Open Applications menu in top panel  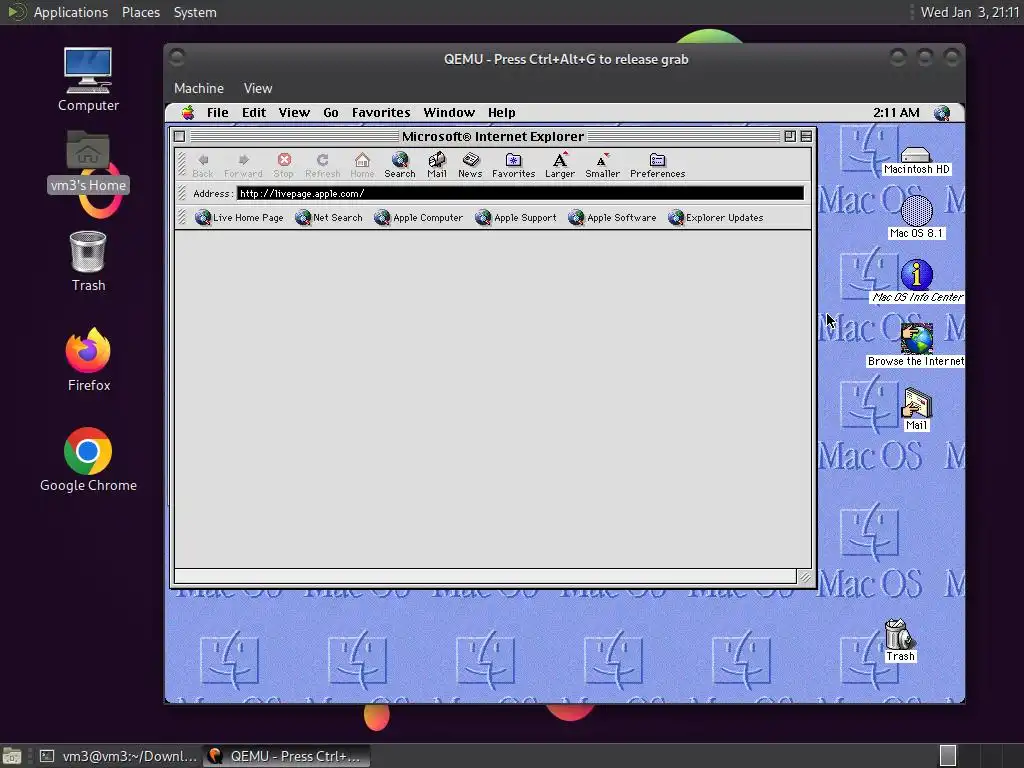pos(71,12)
